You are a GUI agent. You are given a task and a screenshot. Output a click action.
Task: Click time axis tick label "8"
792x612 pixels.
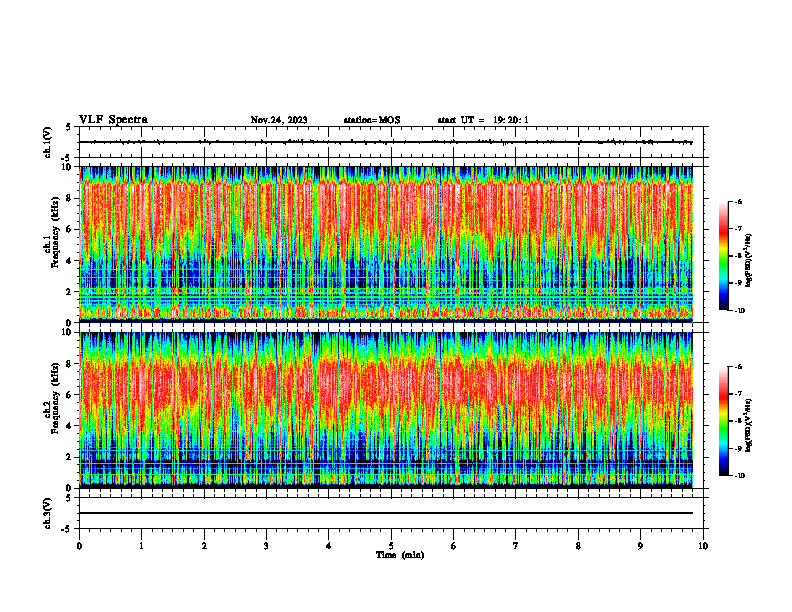tap(578, 546)
